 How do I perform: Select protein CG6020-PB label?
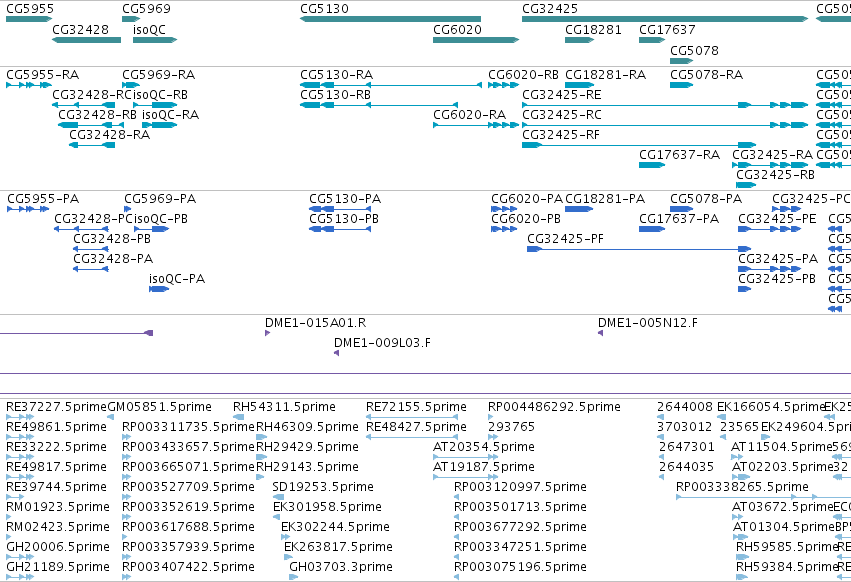point(526,219)
